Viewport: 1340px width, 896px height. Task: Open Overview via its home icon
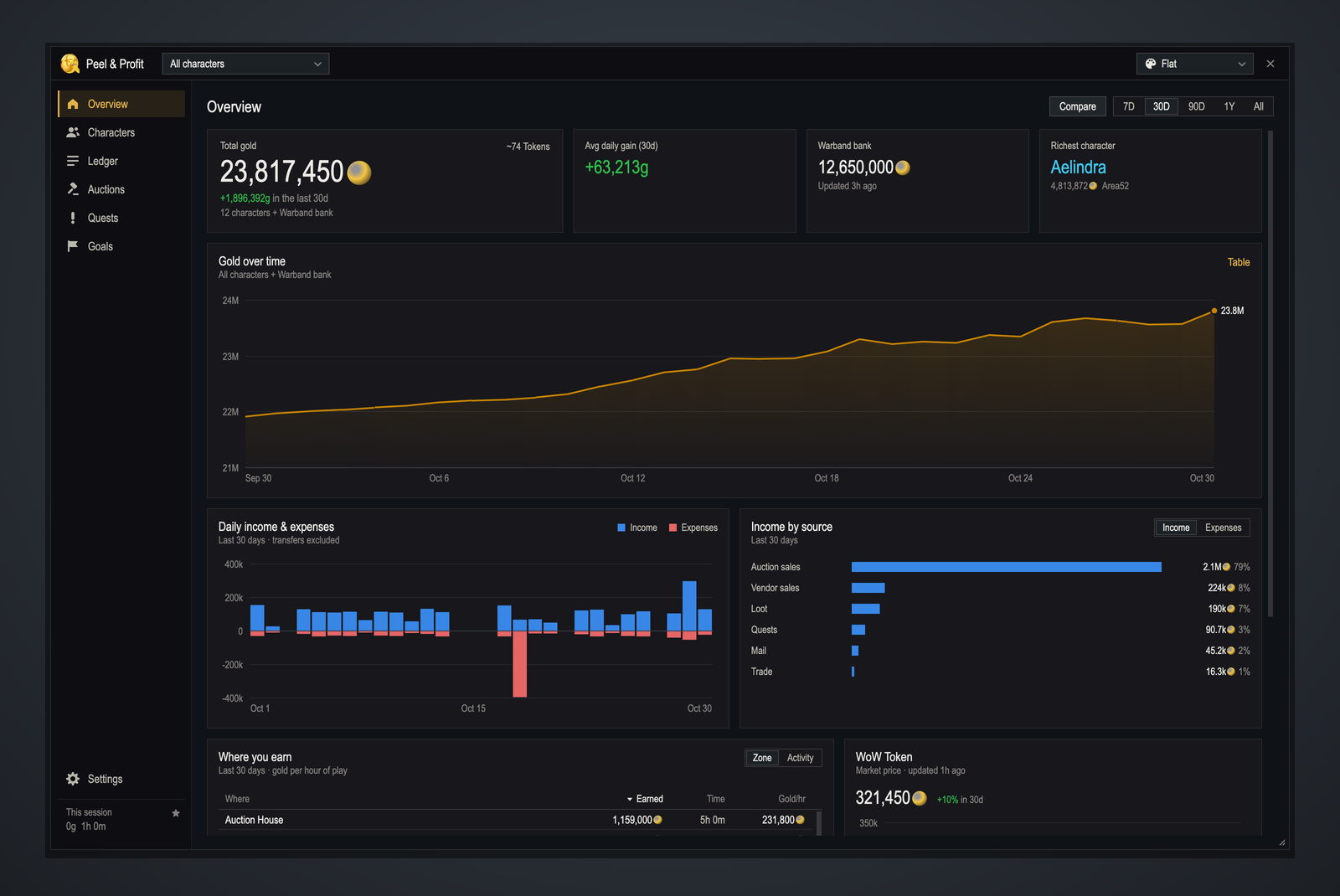(x=73, y=104)
